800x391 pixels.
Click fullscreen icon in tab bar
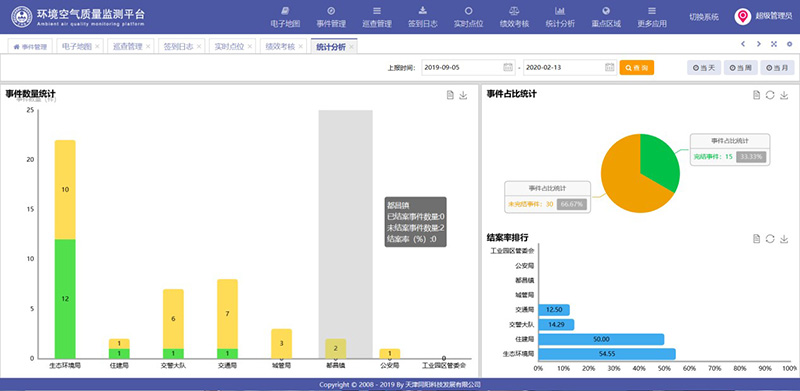pos(774,44)
